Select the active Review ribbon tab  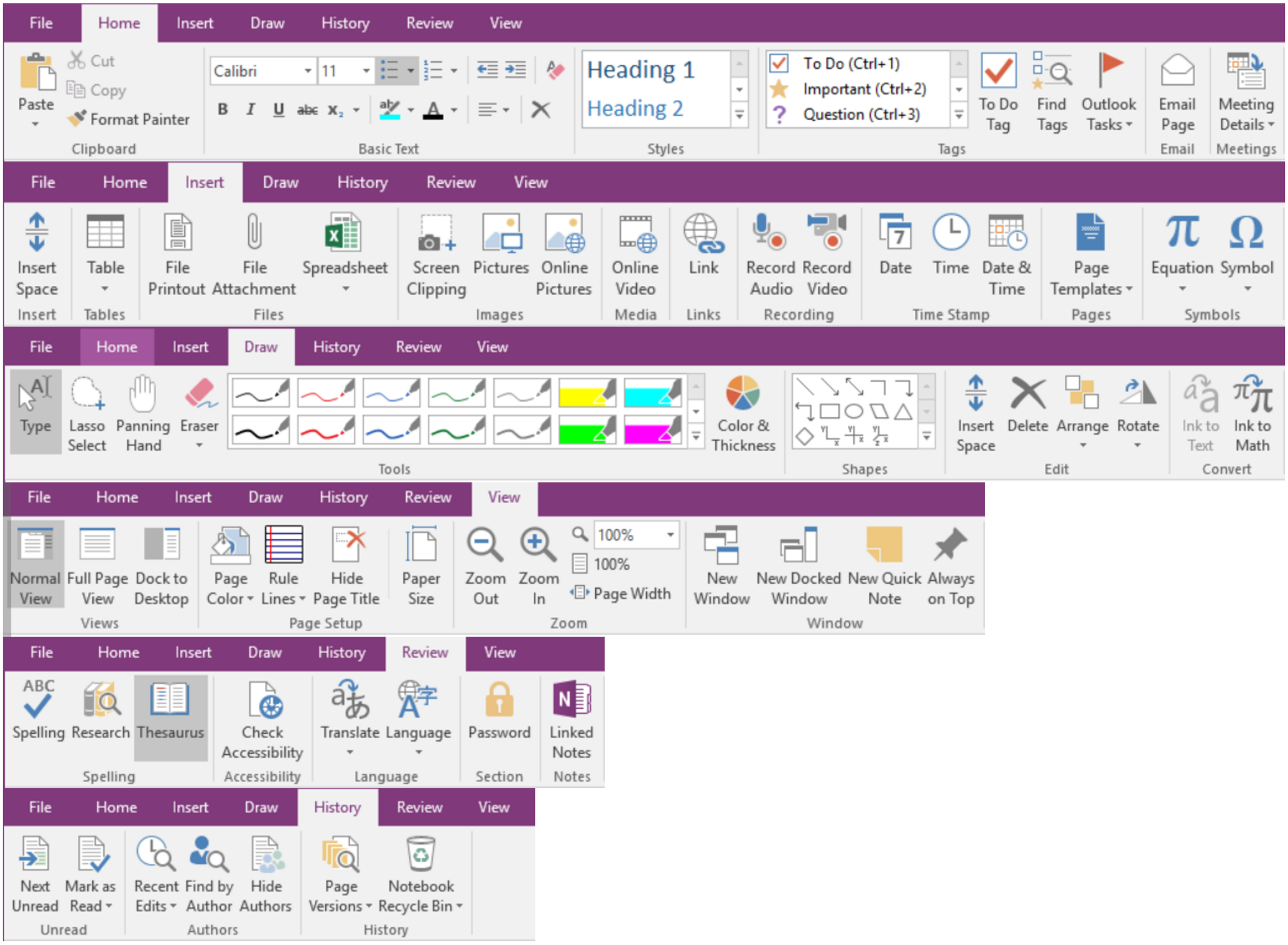click(425, 653)
